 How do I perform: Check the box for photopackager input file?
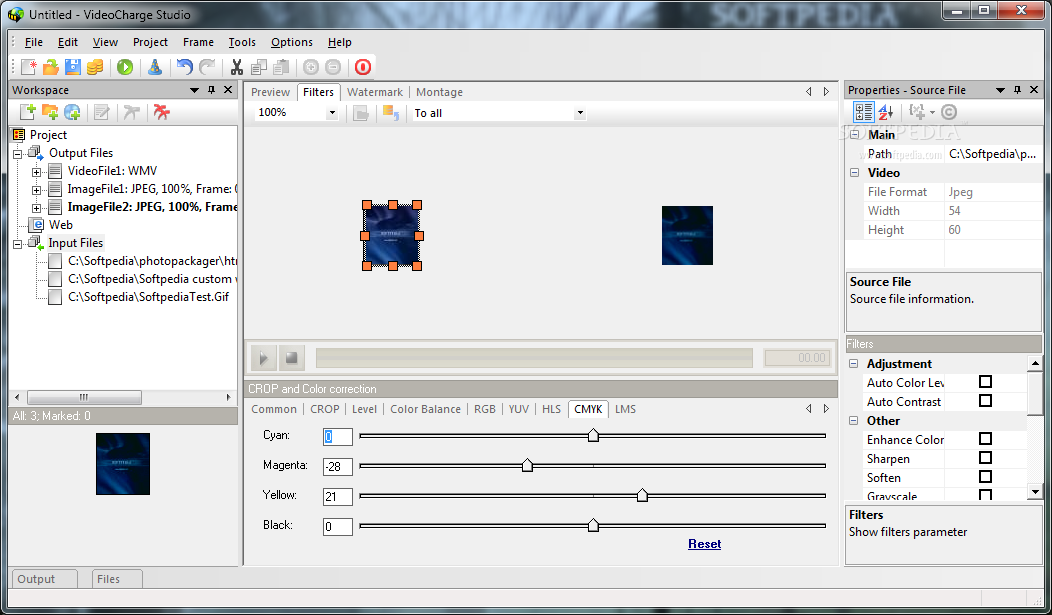click(55, 261)
